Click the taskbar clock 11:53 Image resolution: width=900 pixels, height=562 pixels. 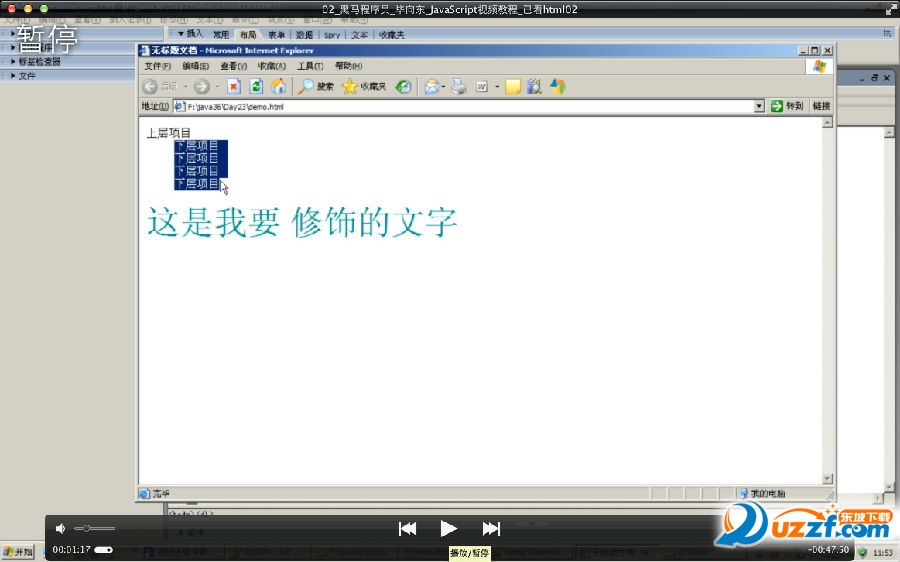coord(883,553)
